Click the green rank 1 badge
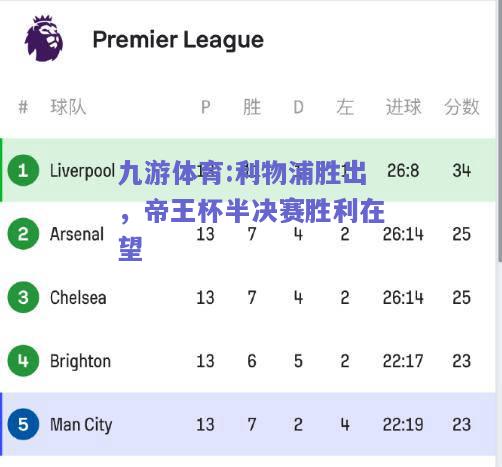Viewport: 502px width, 467px height. coord(23,171)
